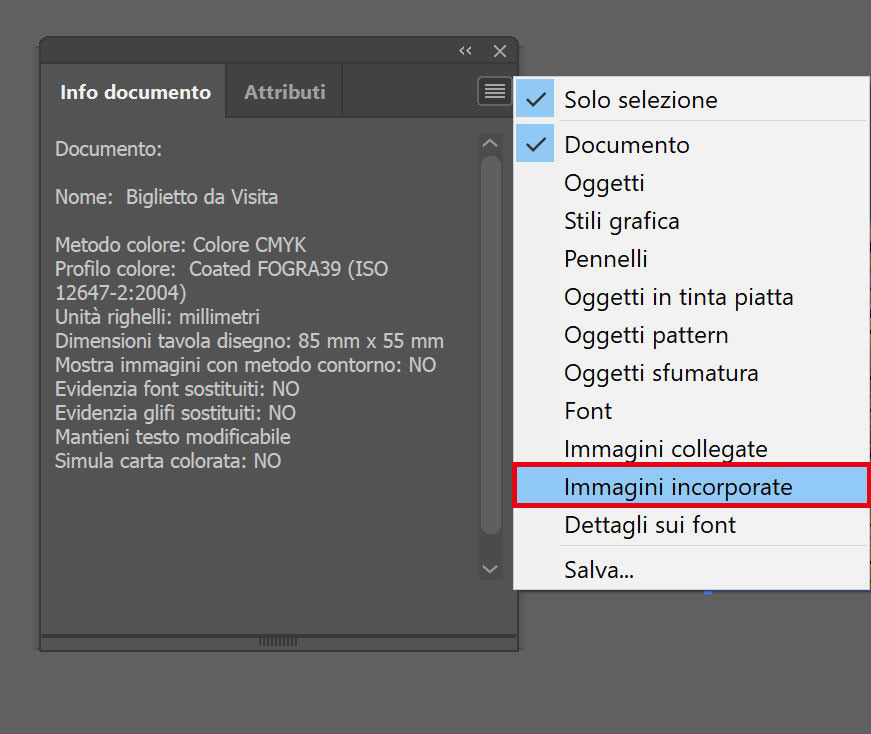Collapse panel with double-arrow icon
Image resolution: width=871 pixels, height=734 pixels.
coord(465,51)
